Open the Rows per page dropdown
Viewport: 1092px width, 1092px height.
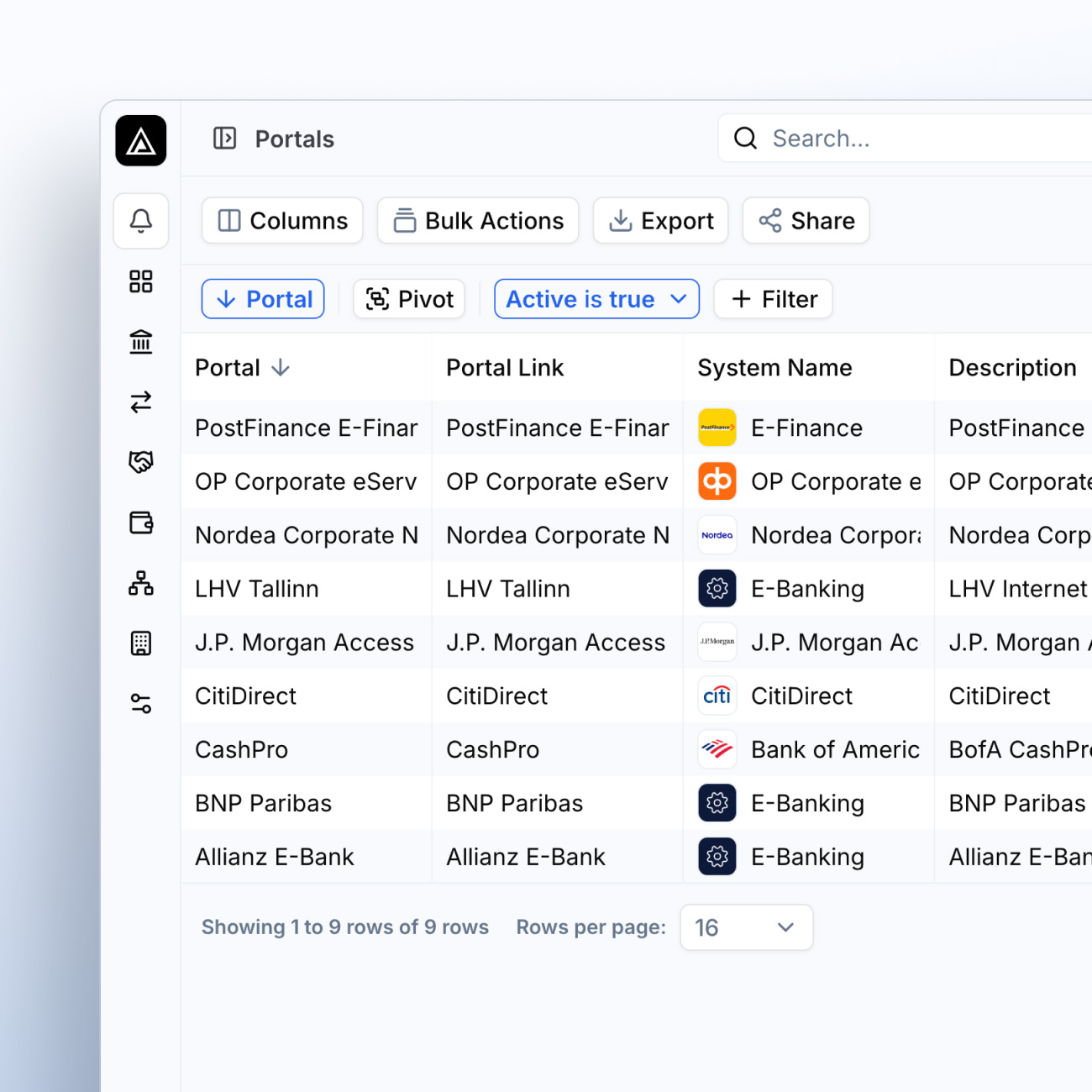click(x=746, y=927)
